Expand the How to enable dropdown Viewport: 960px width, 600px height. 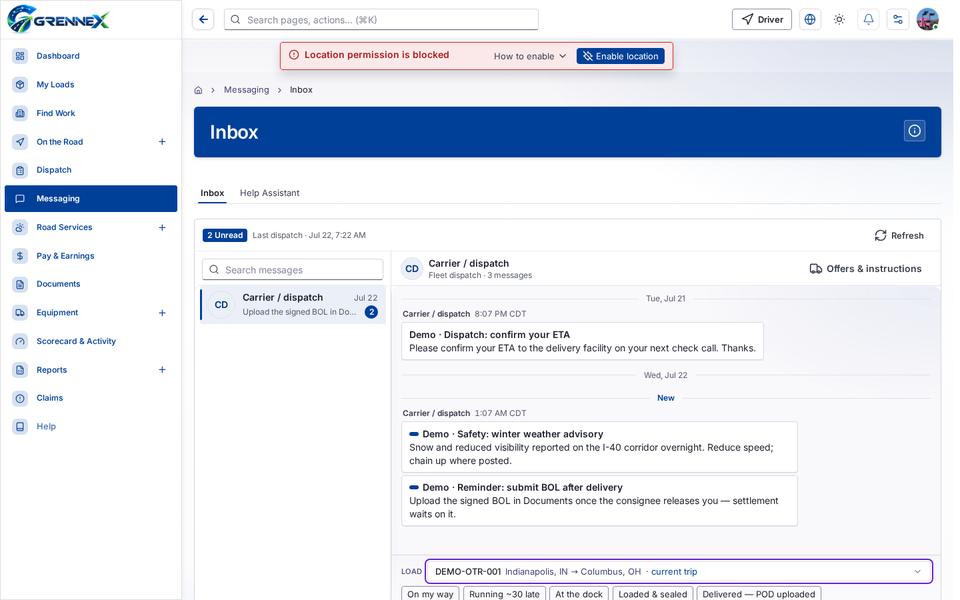(530, 56)
